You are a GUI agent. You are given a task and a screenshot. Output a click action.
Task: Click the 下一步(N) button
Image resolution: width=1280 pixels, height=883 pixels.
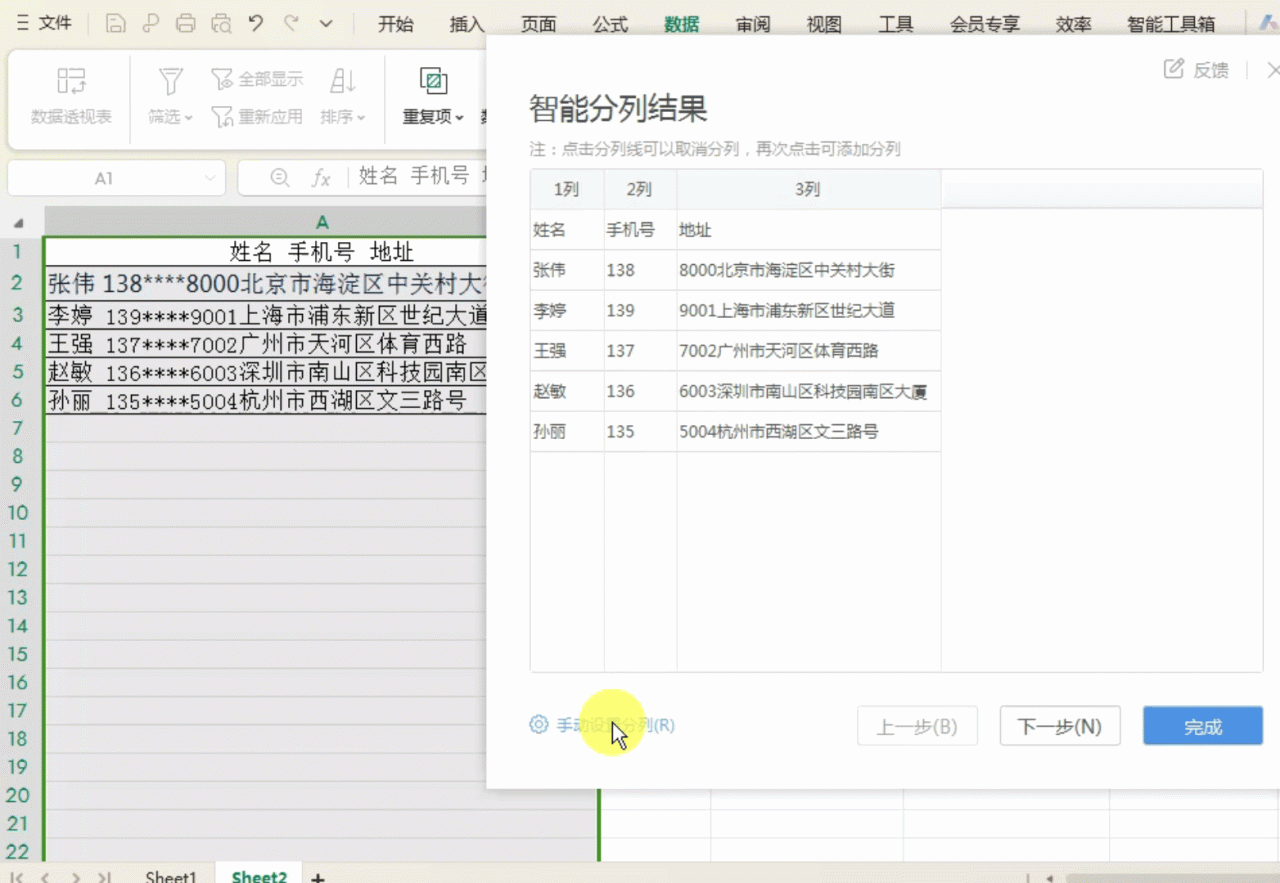click(x=1060, y=726)
